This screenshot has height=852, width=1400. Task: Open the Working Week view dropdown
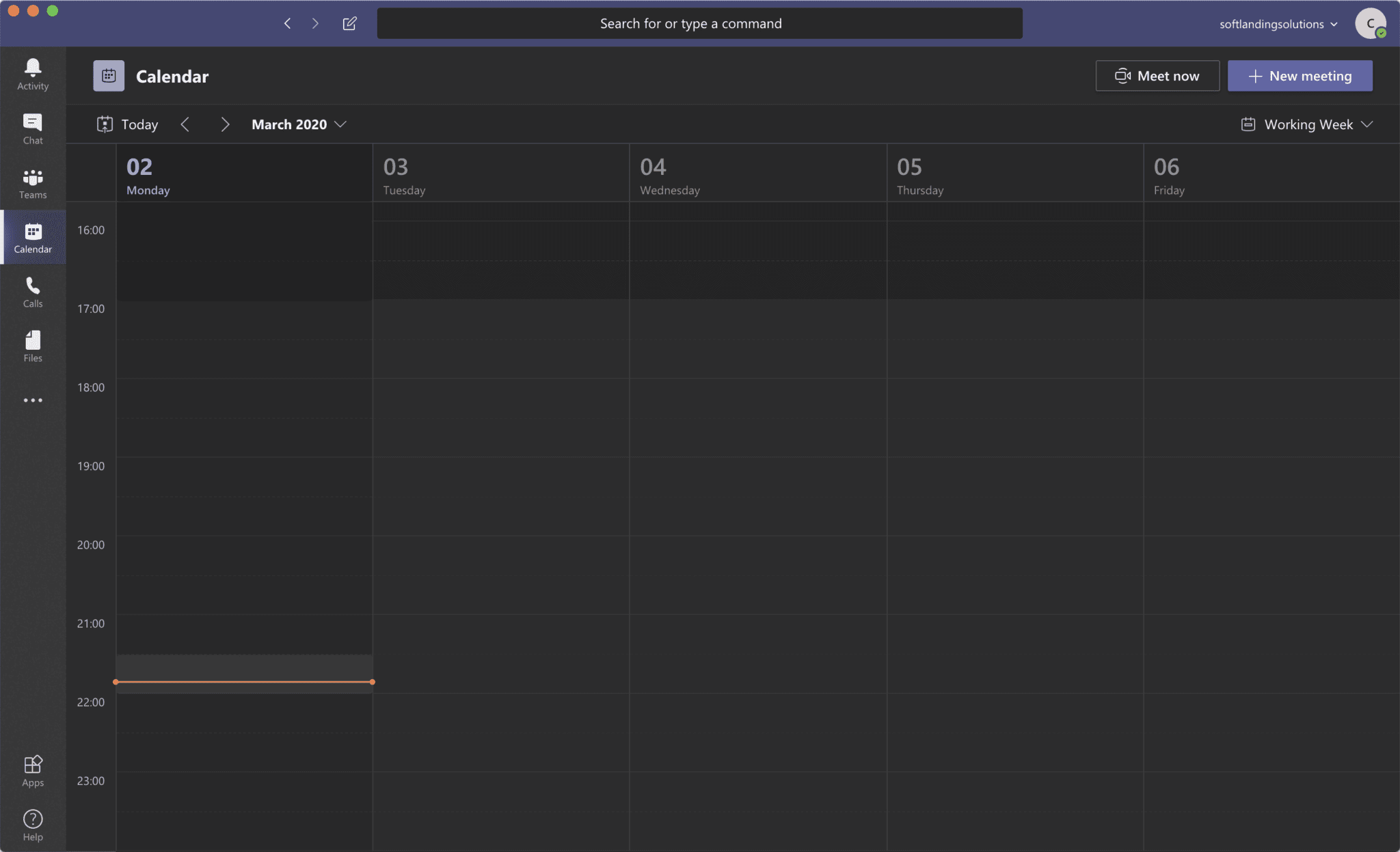1306,124
